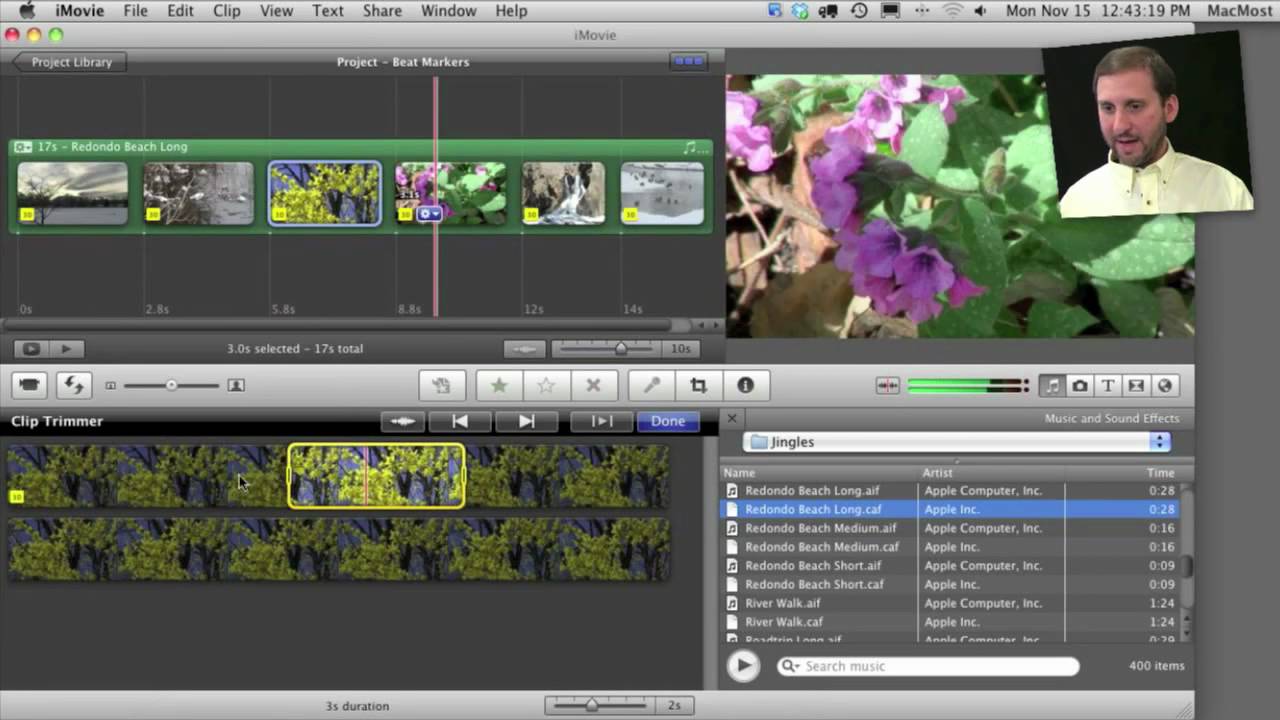This screenshot has height=720, width=1280.
Task: Open the search magnifier options menu
Action: (x=790, y=666)
